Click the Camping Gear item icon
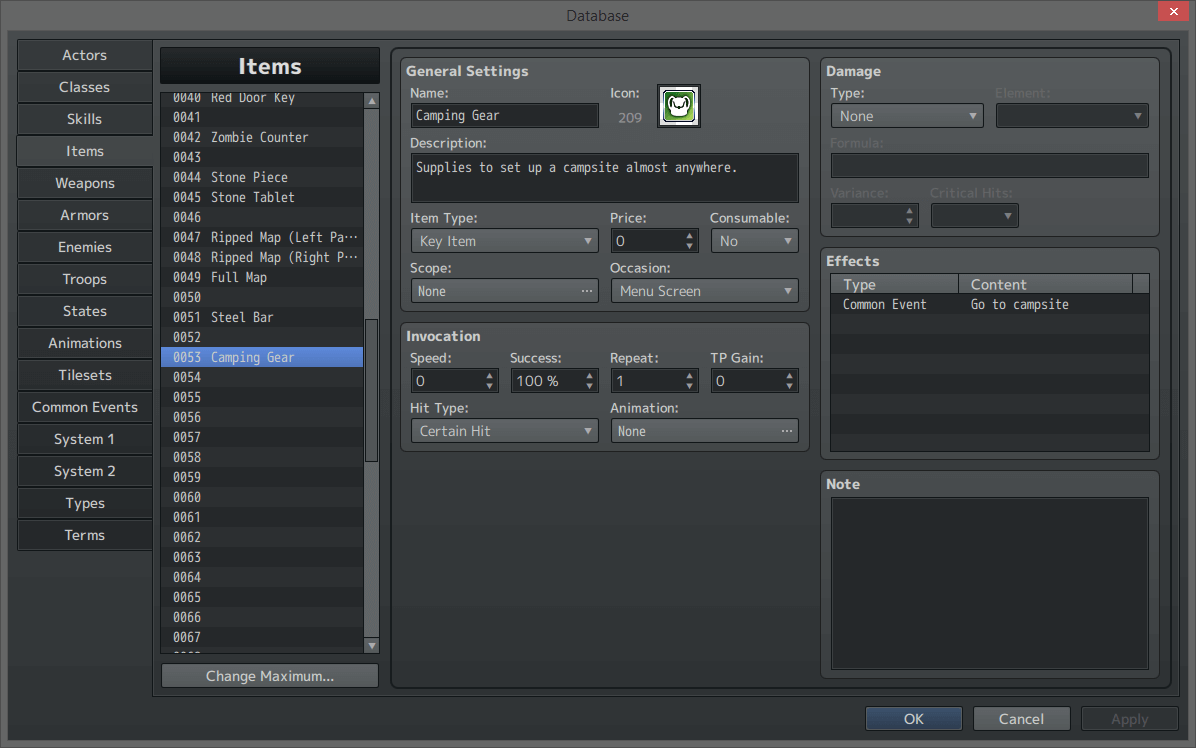1196x748 pixels. [679, 106]
